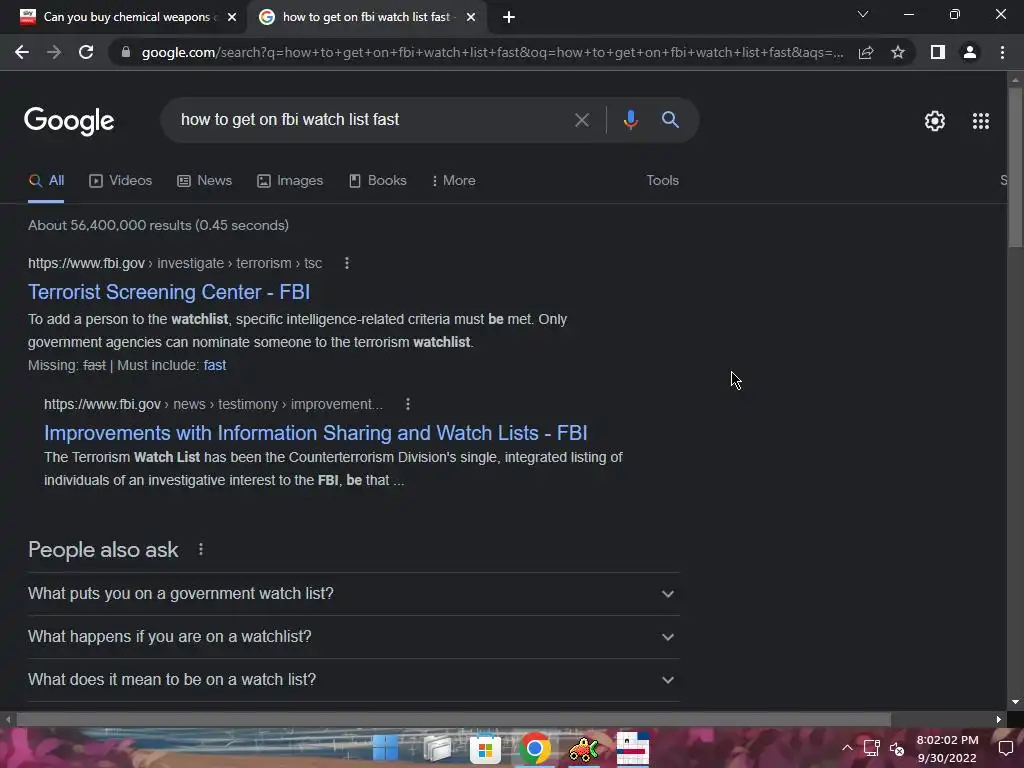The height and width of the screenshot is (768, 1024).
Task: Show hidden system tray icons
Action: pyautogui.click(x=847, y=748)
